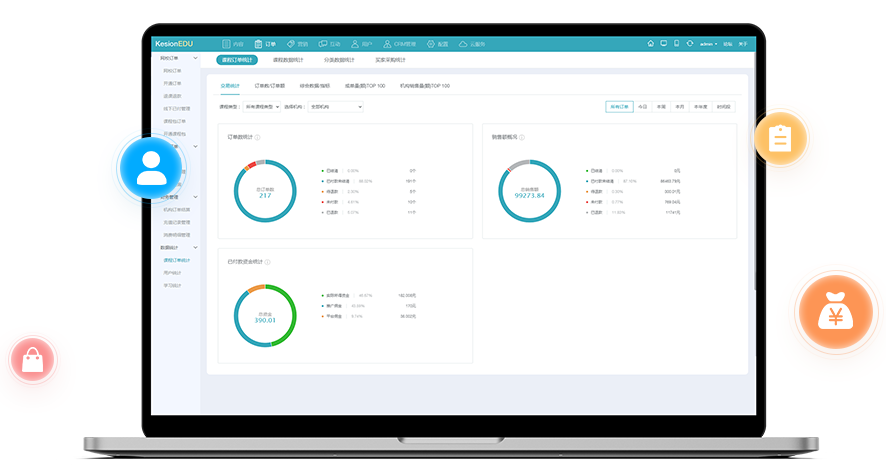Switch to the 综合数据/指标 tab
This screenshot has width=886, height=465.
(x=315, y=86)
